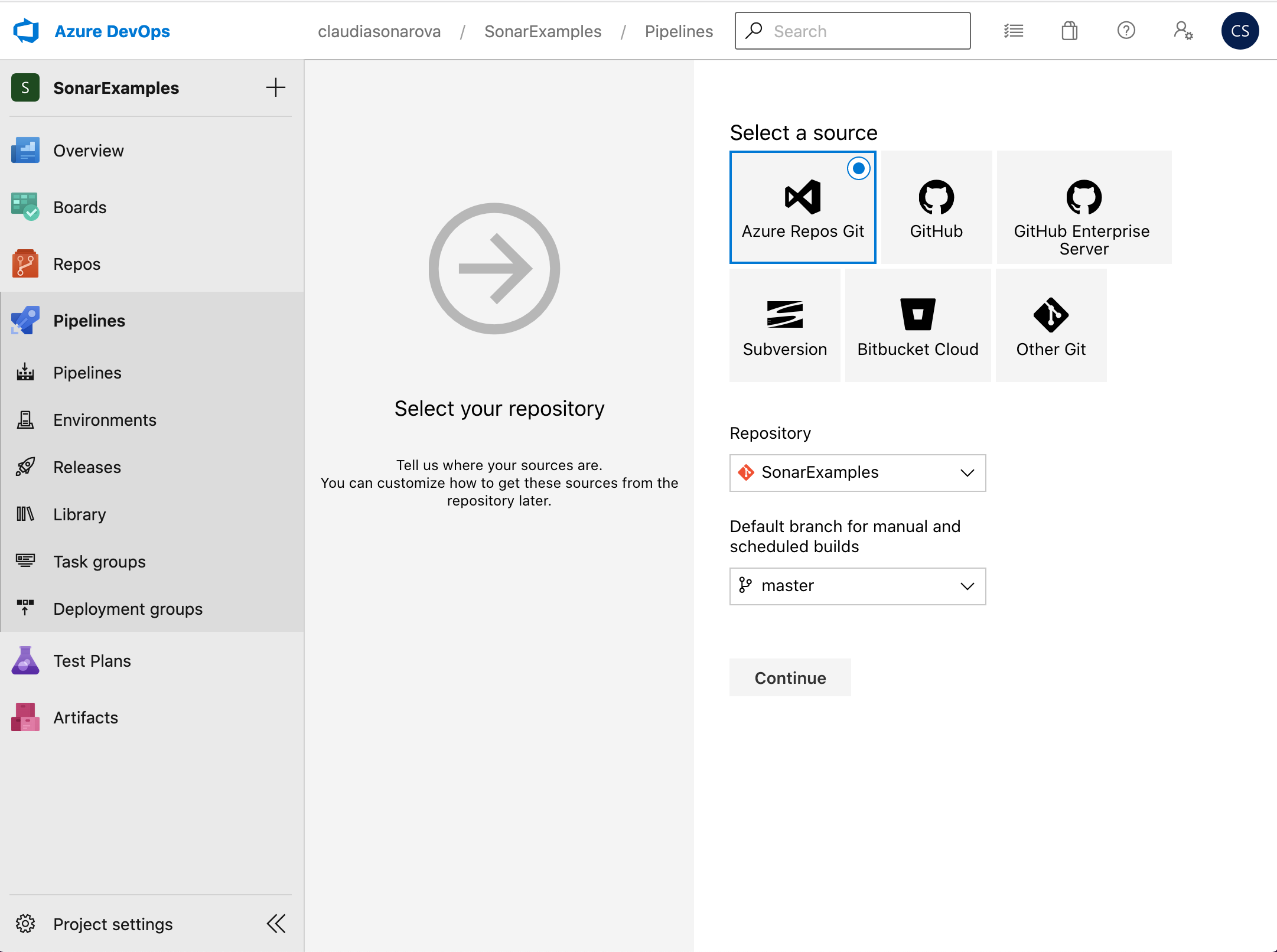This screenshot has height=952, width=1277.
Task: Select GitHub as source
Action: click(936, 206)
